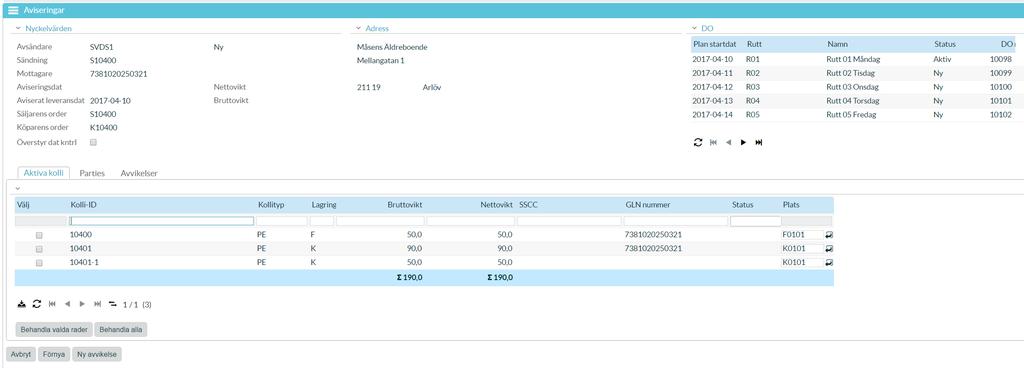Select DO row Rutt 04 Torsdag

click(x=852, y=101)
